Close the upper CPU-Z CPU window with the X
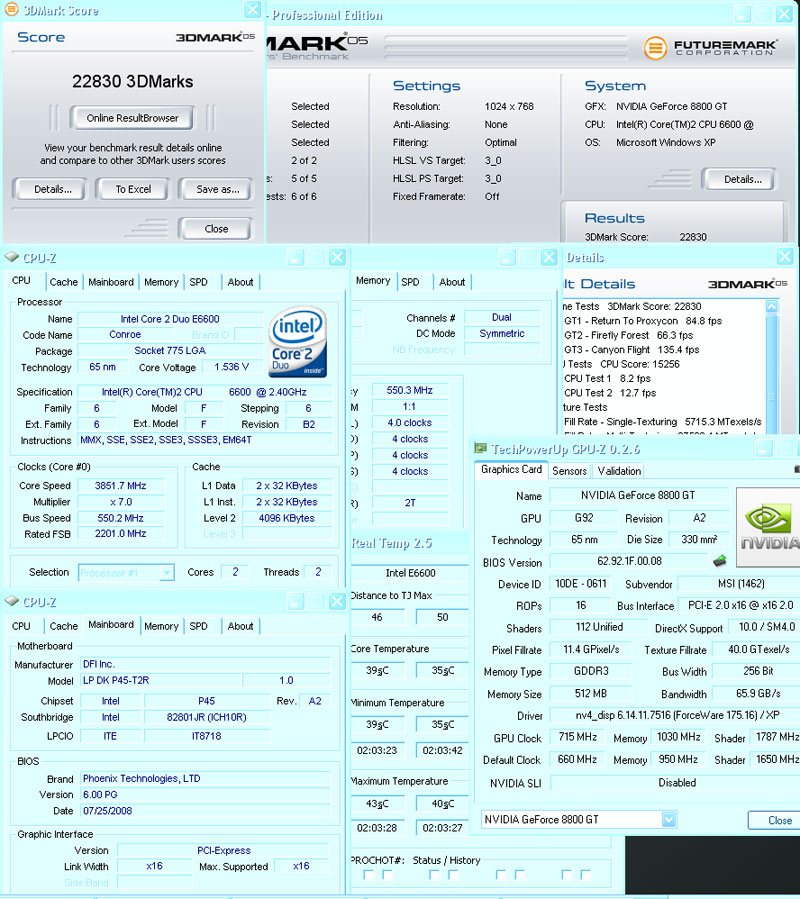 pos(337,257)
